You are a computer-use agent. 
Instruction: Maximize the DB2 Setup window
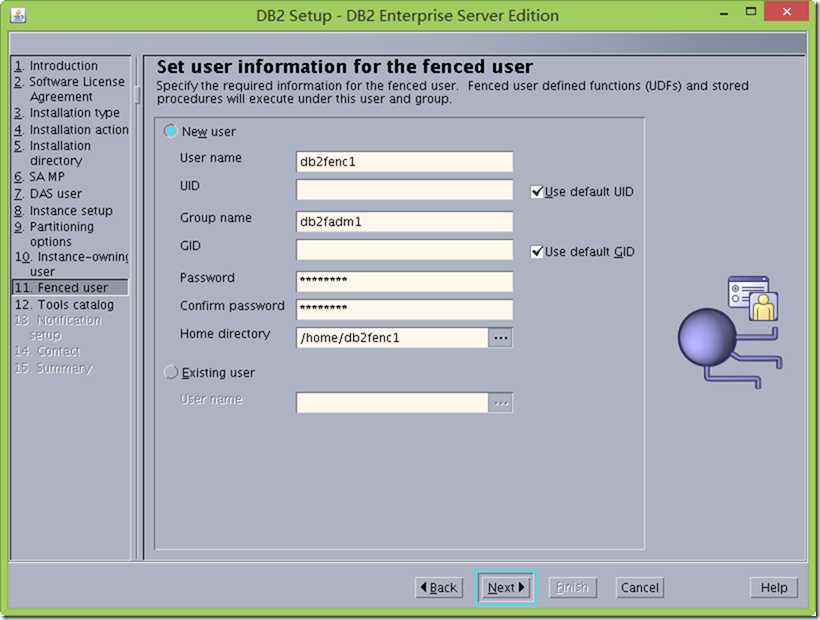751,13
